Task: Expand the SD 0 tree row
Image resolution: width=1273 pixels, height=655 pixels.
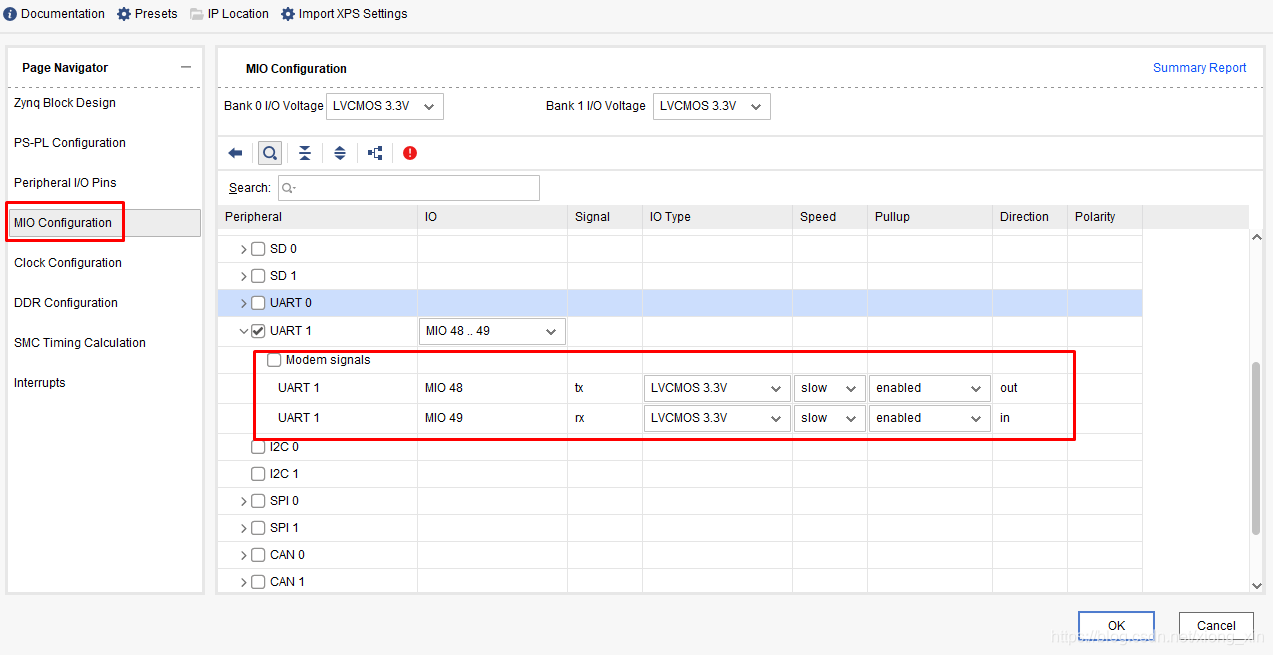Action: coord(243,249)
